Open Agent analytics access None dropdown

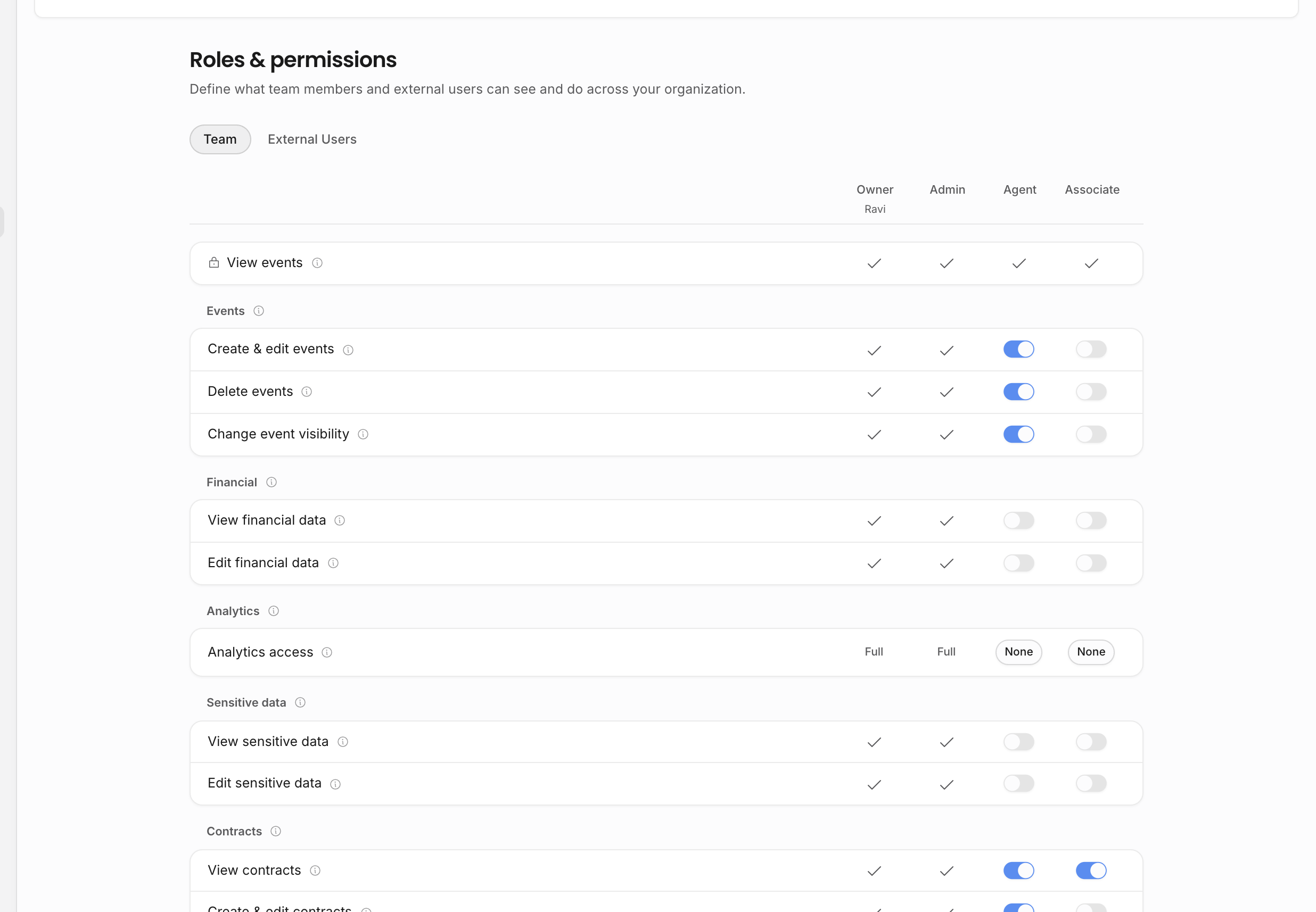[1019, 652]
